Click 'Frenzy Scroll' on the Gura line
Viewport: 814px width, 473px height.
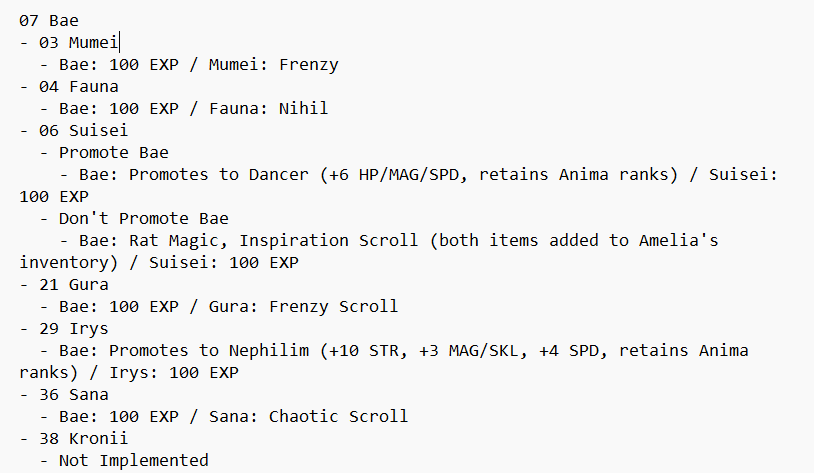pyautogui.click(x=334, y=306)
